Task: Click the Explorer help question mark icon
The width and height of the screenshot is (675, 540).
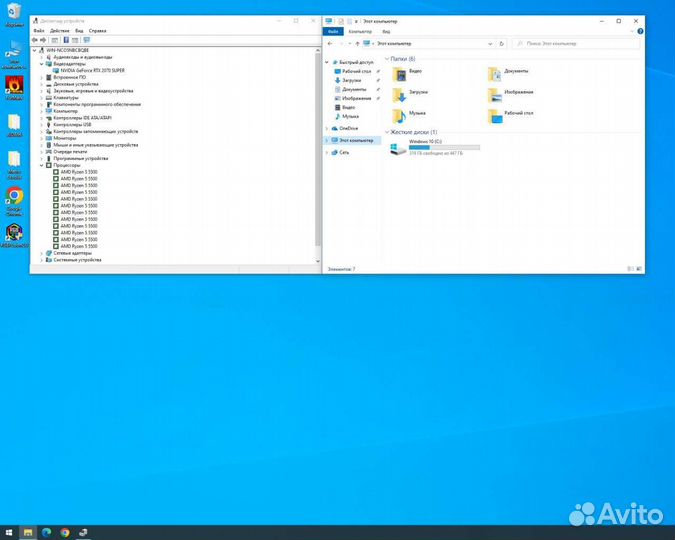Action: click(x=640, y=31)
